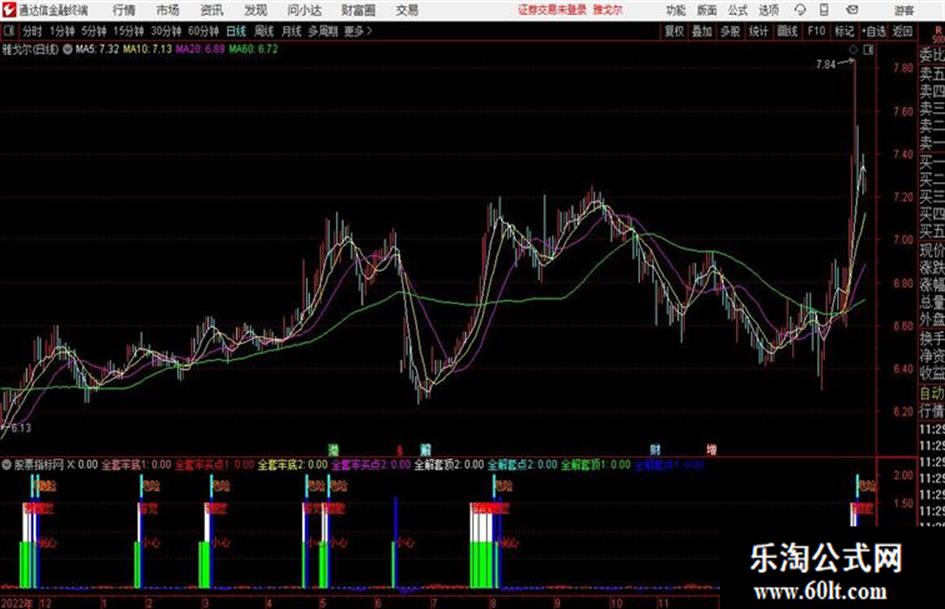Click the 全解套顶1 indicator value label
Screen dimensions: 945x609
(596, 465)
